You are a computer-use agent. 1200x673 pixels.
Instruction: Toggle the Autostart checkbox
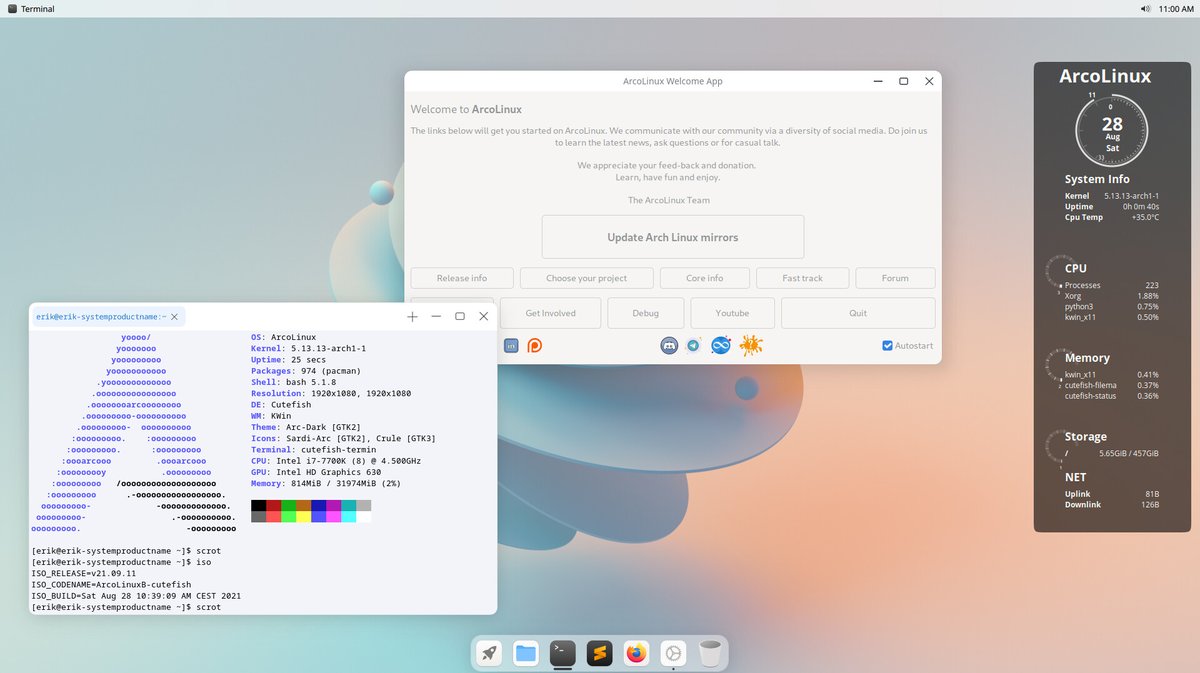[887, 345]
